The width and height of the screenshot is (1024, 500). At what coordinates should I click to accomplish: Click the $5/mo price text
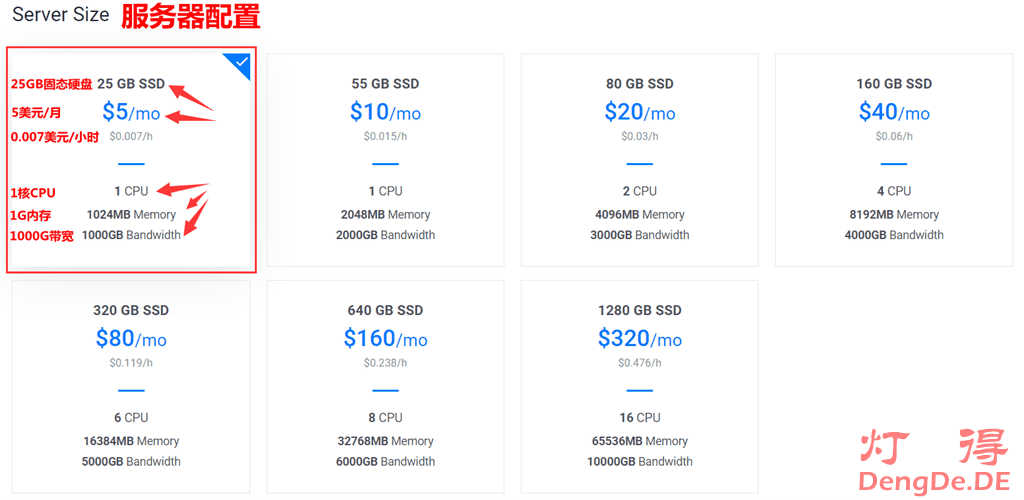coord(131,112)
